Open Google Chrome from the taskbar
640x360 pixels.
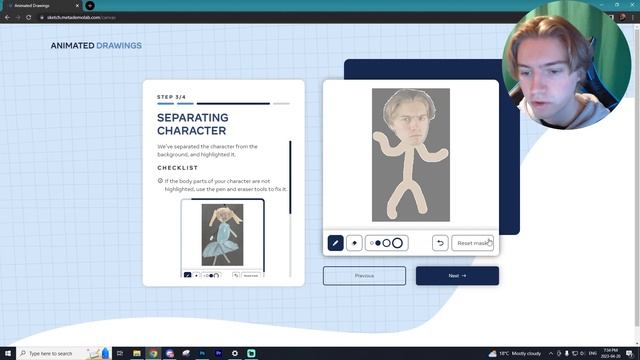[153, 353]
